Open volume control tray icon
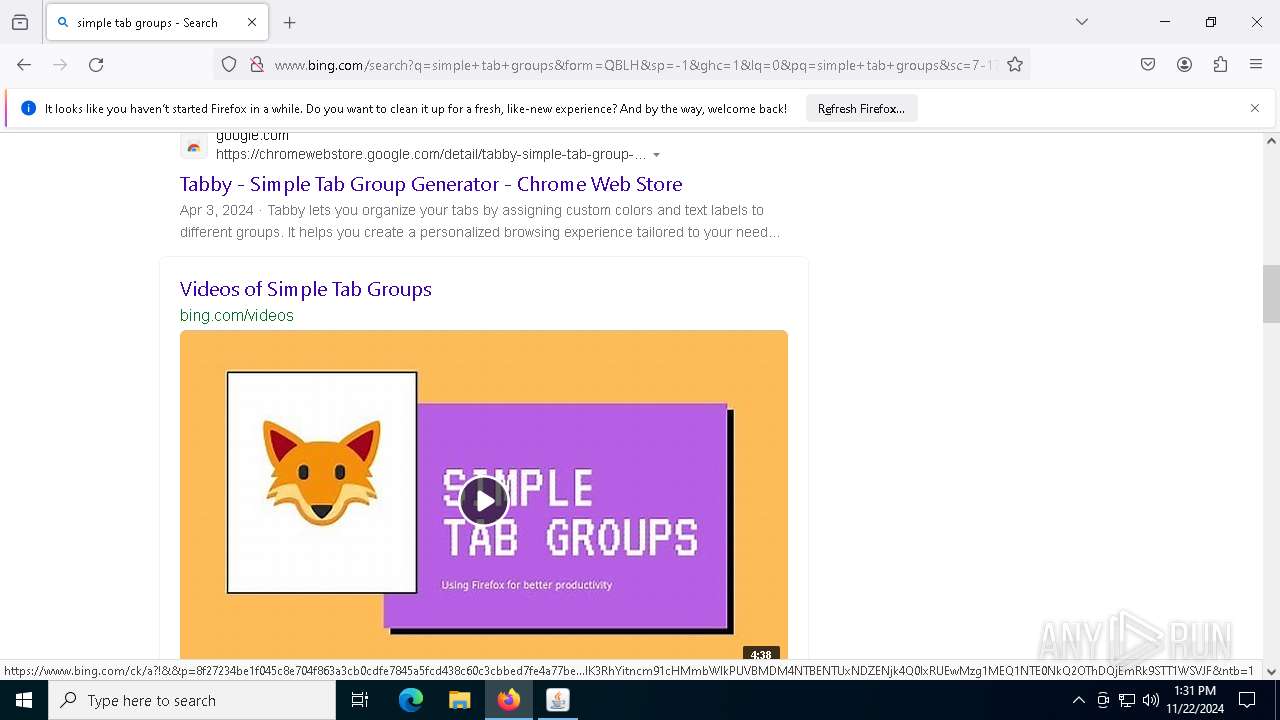Viewport: 1280px width, 720px height. click(x=1151, y=700)
